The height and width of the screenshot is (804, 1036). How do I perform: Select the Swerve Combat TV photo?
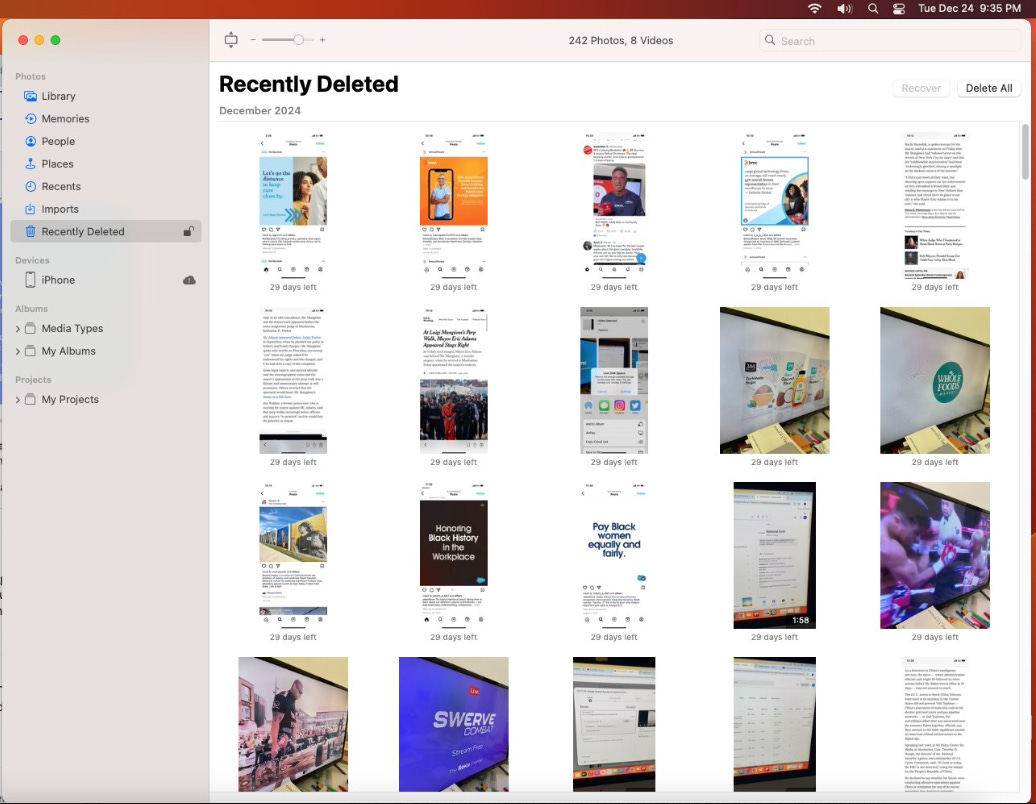point(453,724)
